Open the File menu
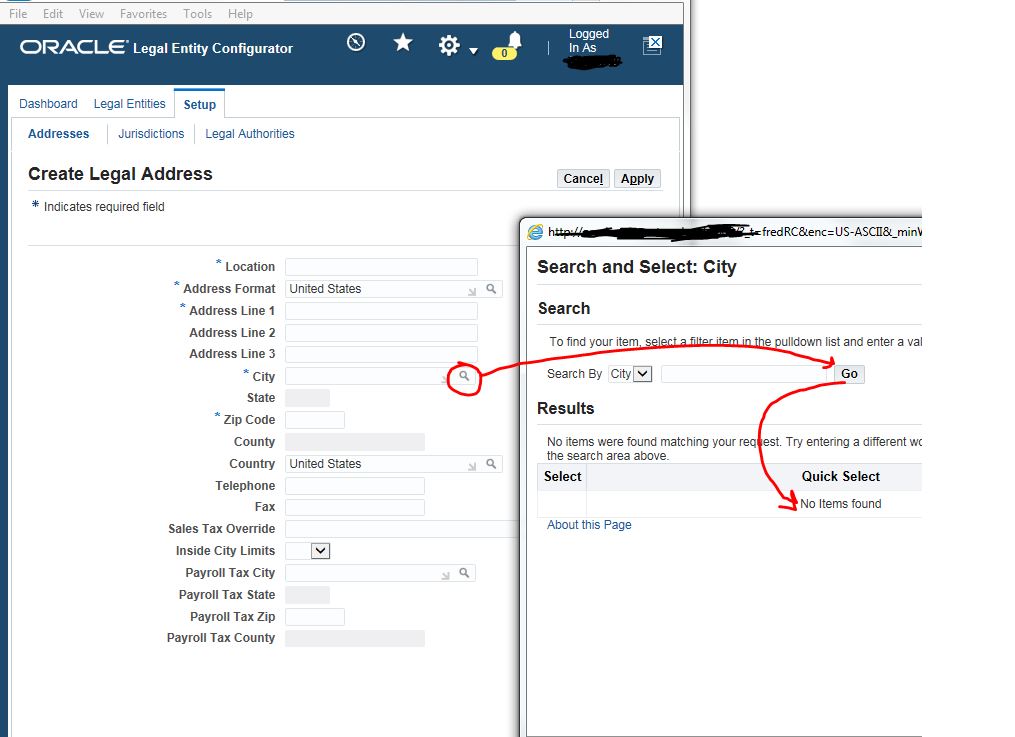 (x=18, y=14)
